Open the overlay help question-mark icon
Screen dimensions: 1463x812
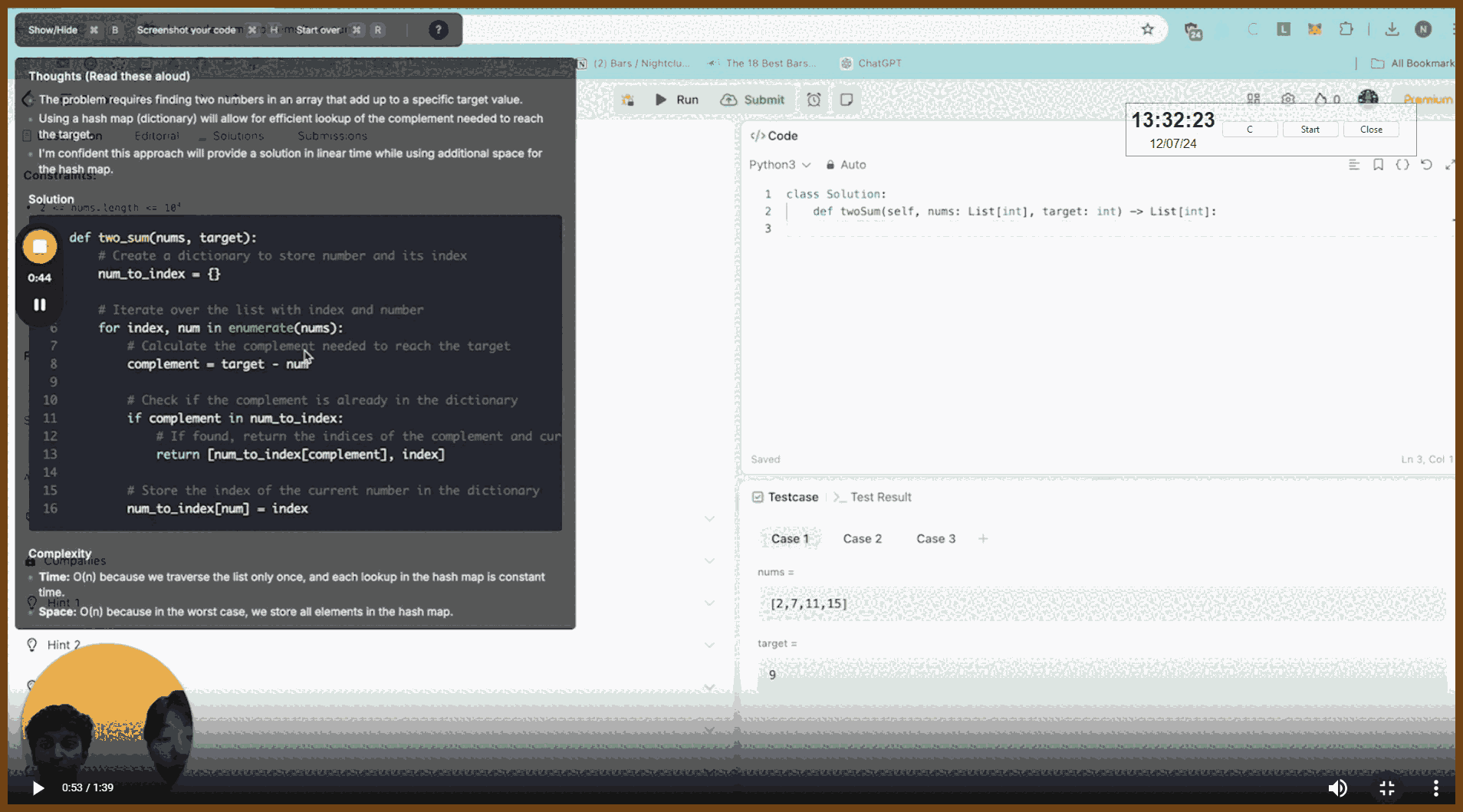coord(438,30)
